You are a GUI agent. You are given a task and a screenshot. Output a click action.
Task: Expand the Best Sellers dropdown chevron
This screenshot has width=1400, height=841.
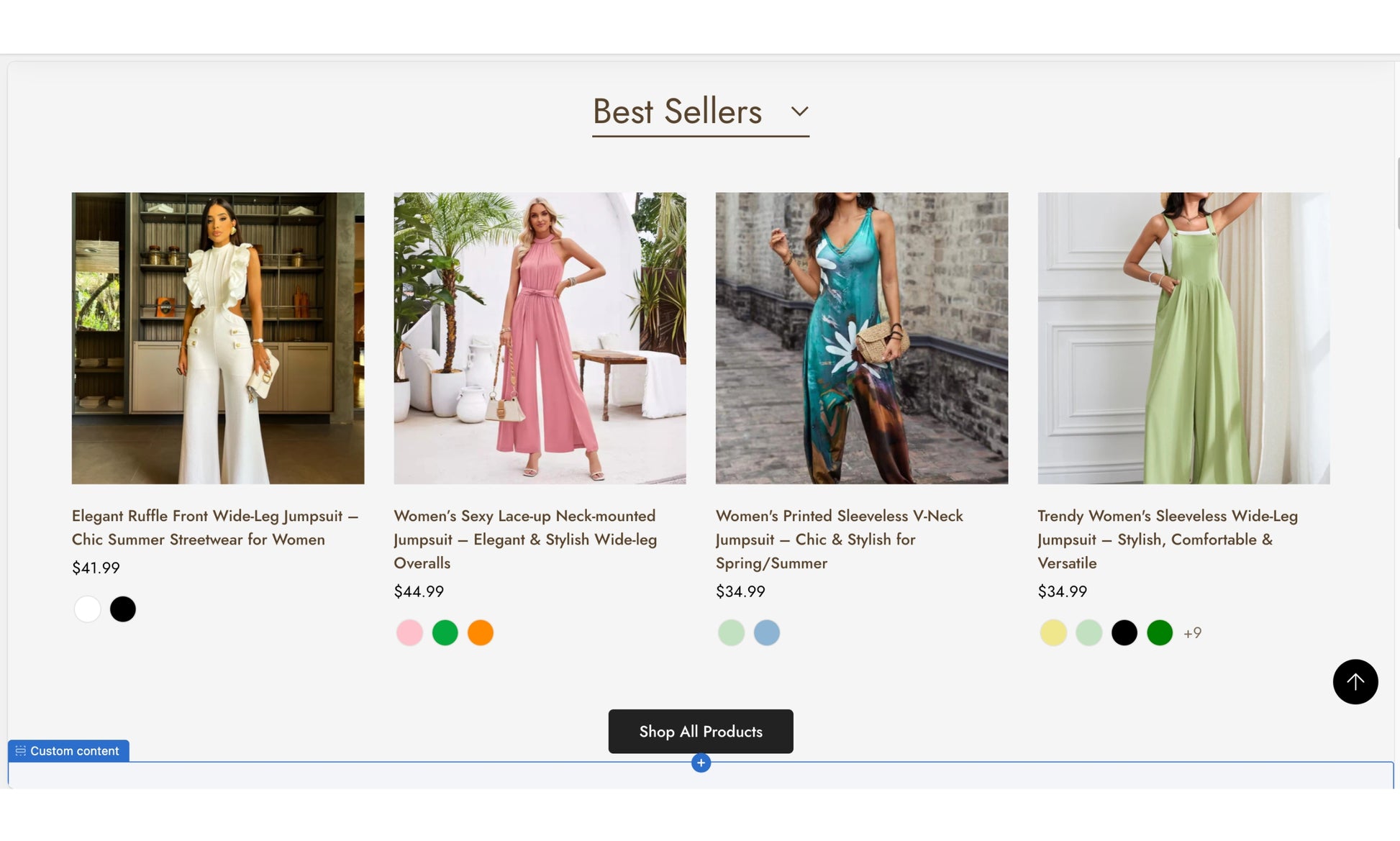click(799, 112)
